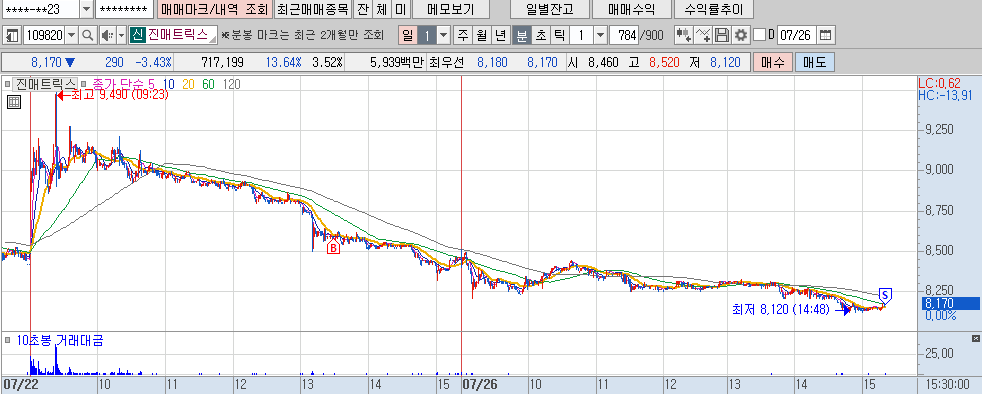The width and height of the screenshot is (982, 394).
Task: Click the 신 badge beside 진매트릭스
Action: click(x=137, y=35)
